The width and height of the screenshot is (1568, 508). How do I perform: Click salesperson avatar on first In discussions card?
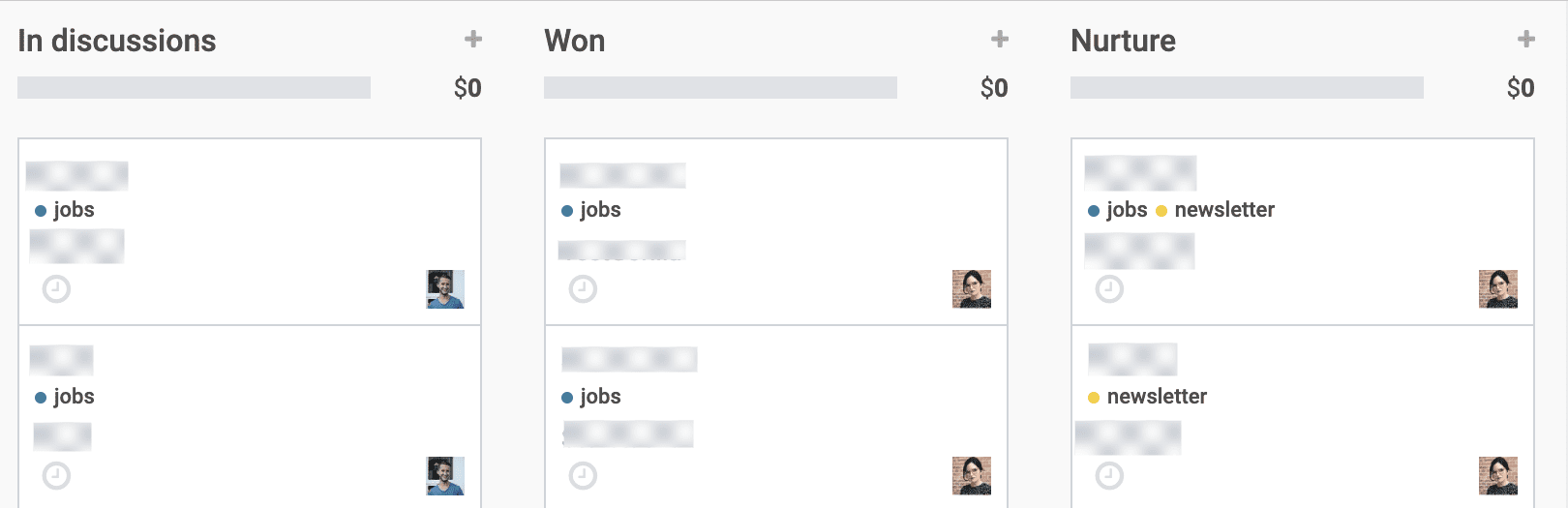445,289
